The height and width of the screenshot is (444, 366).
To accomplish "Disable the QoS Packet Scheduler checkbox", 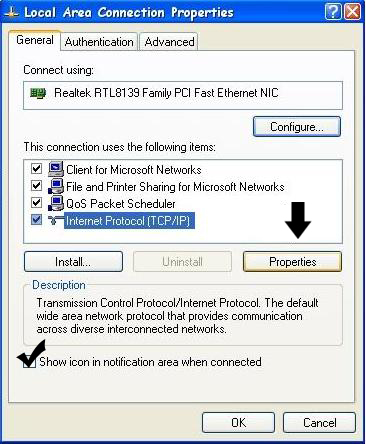I will pyautogui.click(x=36, y=202).
